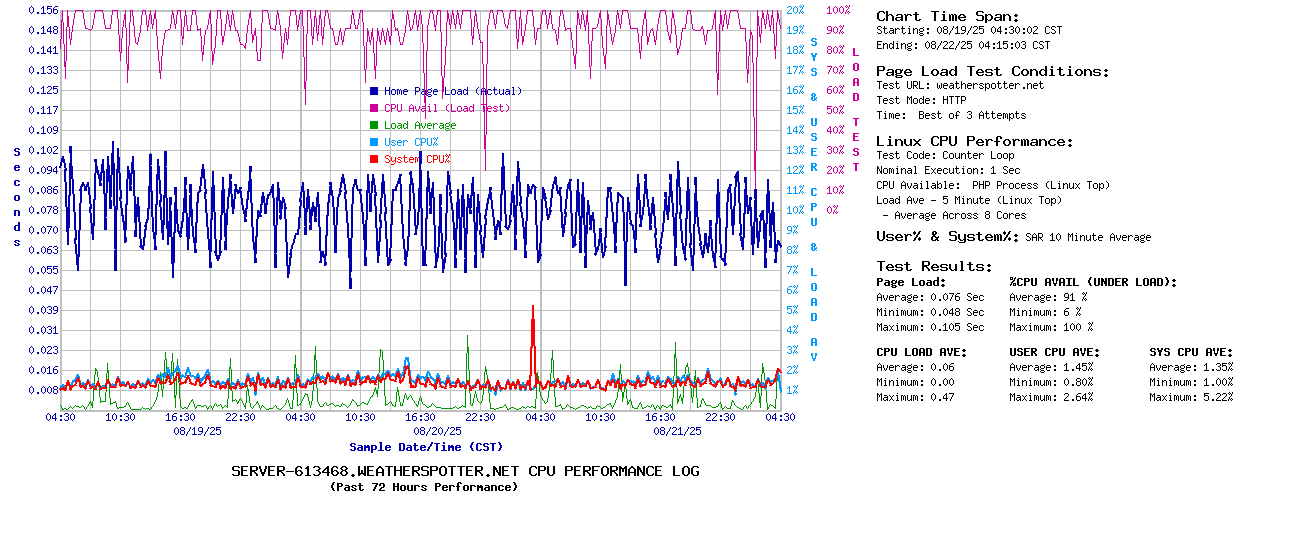Click the Chart Time Span heading

point(947,16)
